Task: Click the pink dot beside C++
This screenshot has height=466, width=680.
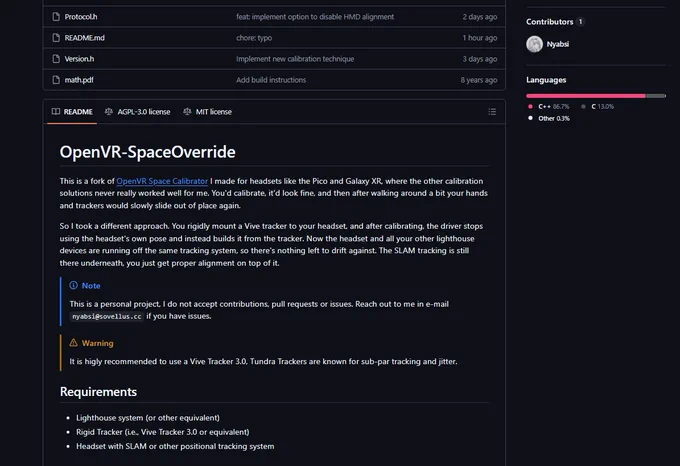Action: pyautogui.click(x=530, y=107)
